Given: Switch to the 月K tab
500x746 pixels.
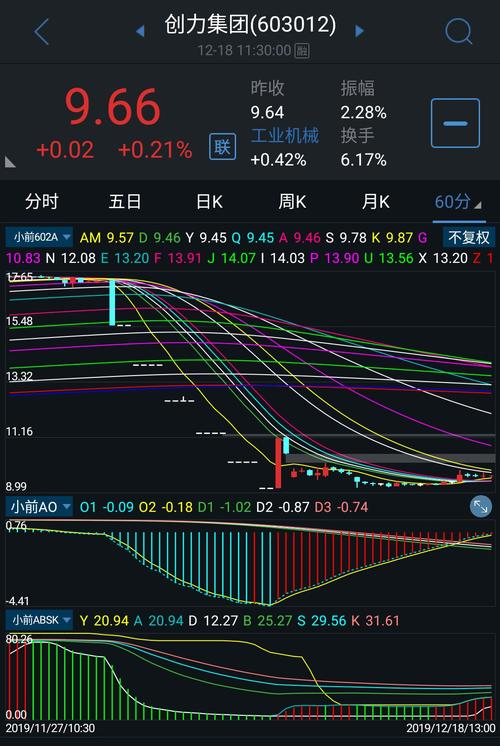Looking at the screenshot, I should pyautogui.click(x=375, y=202).
